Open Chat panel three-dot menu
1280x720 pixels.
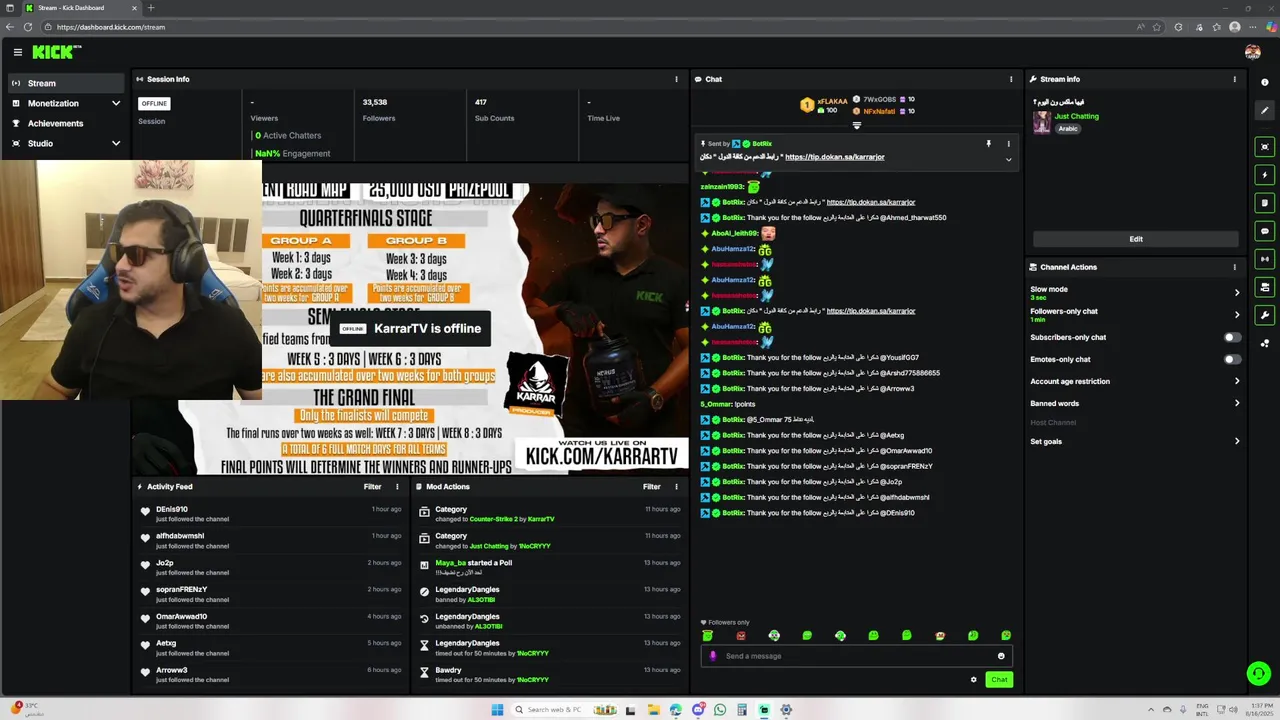click(1011, 79)
